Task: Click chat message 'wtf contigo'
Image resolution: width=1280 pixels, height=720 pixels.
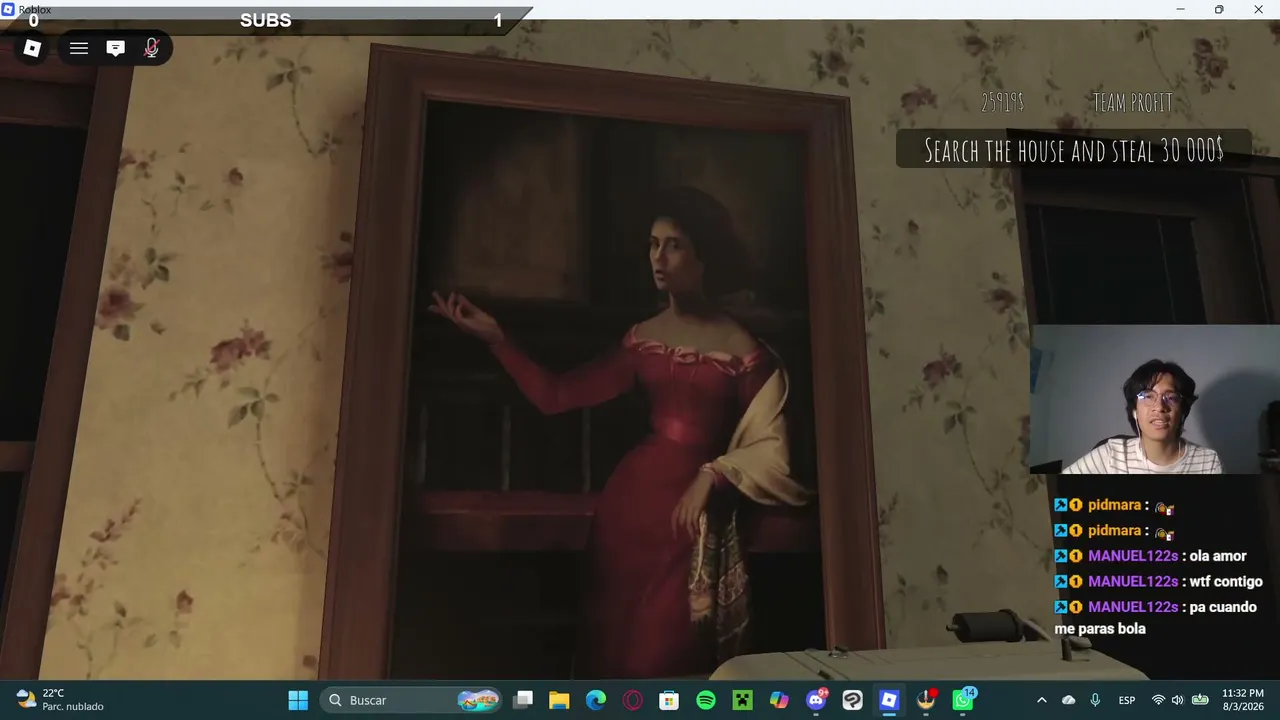Action: click(1226, 581)
